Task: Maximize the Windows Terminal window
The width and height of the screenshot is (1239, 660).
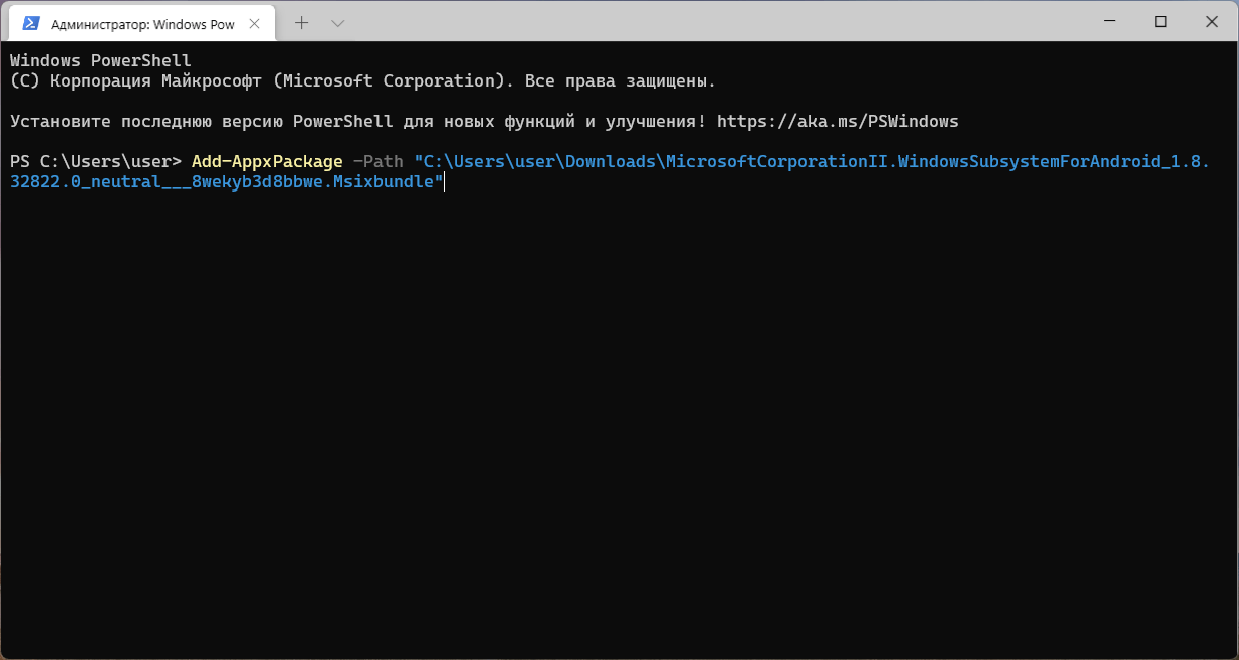Action: point(1161,21)
